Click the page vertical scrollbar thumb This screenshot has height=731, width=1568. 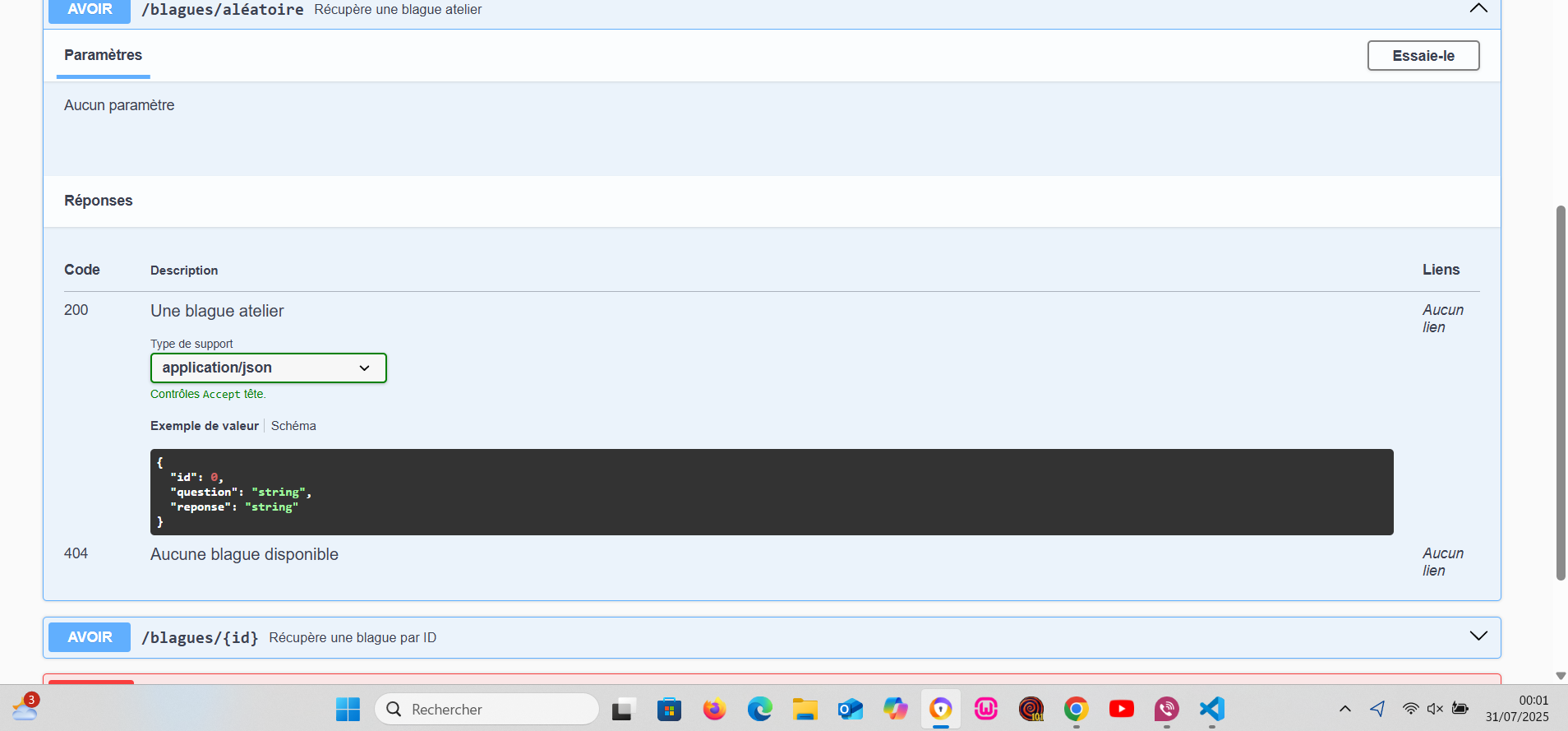(x=1561, y=393)
